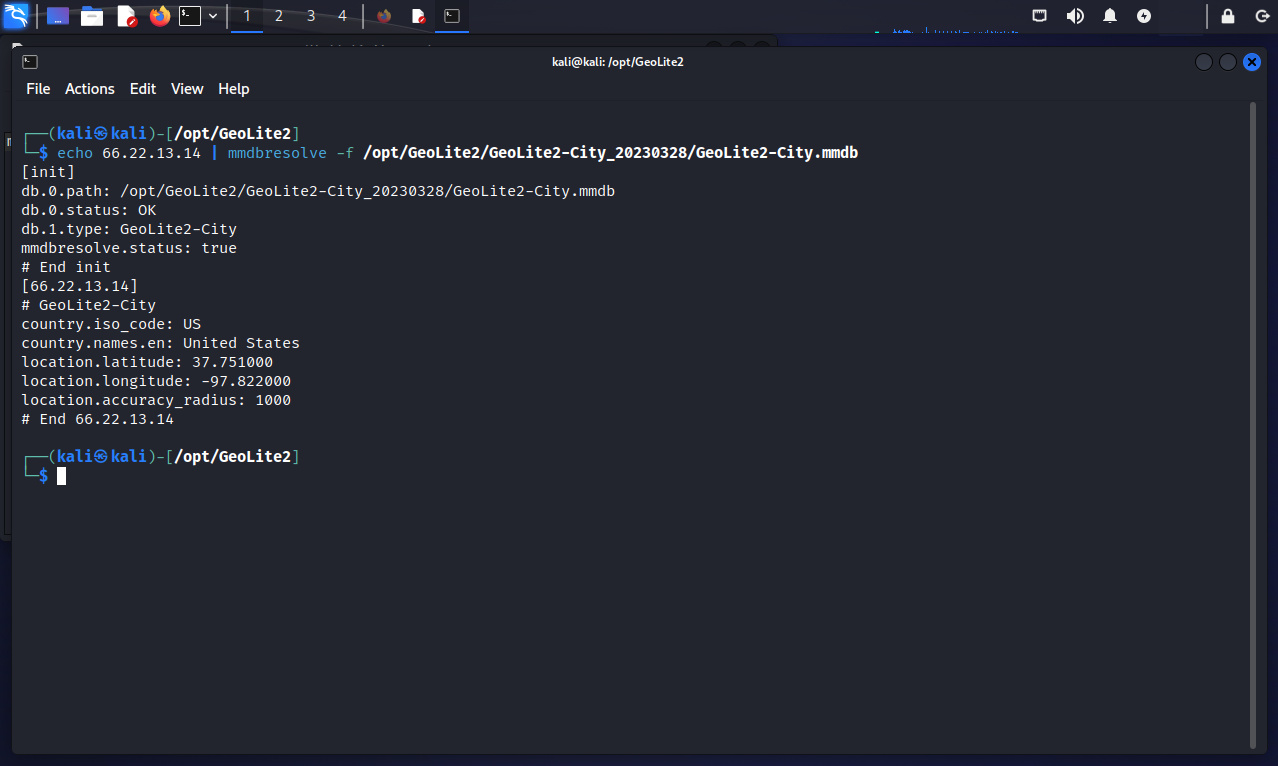
Task: Switch to the Firefox taskbar window
Action: (x=384, y=16)
